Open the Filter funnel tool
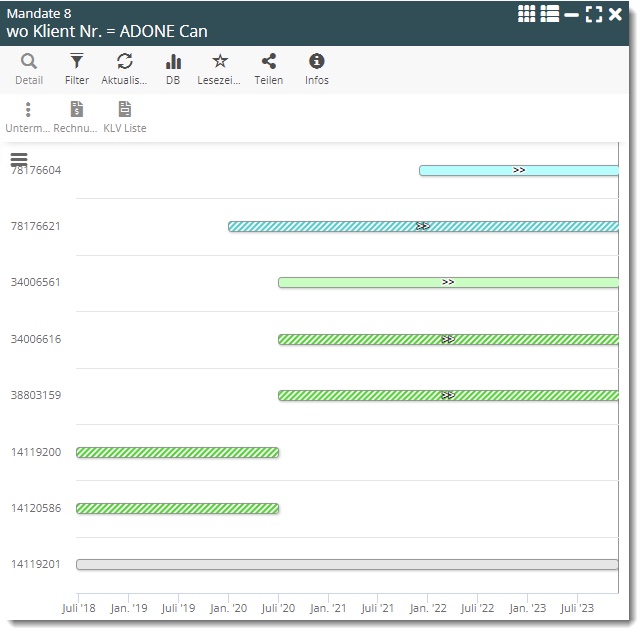 pos(77,62)
